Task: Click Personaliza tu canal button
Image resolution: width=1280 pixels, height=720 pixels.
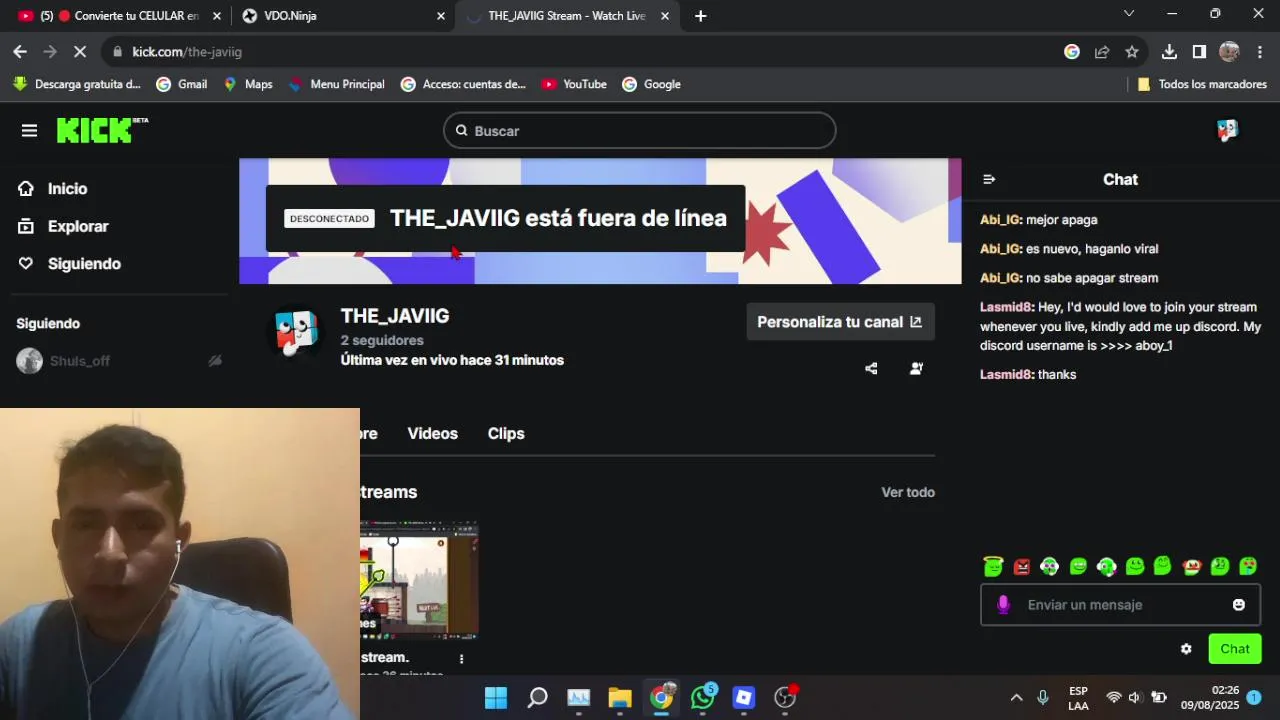Action: 840,322
